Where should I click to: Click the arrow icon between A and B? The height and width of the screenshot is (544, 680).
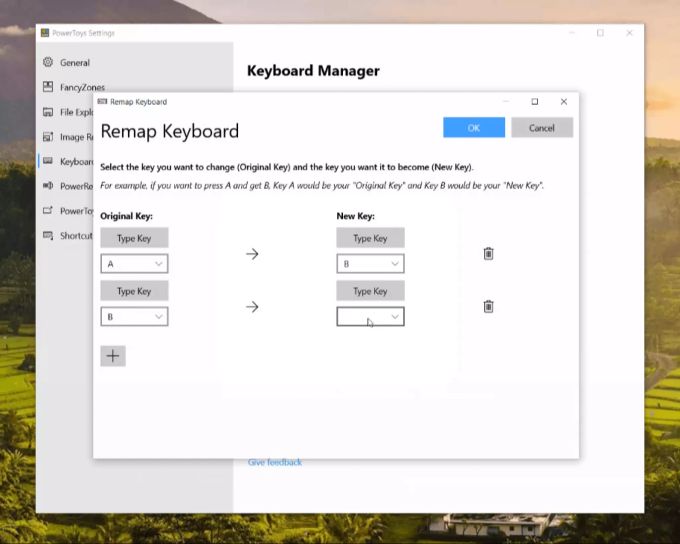(252, 254)
